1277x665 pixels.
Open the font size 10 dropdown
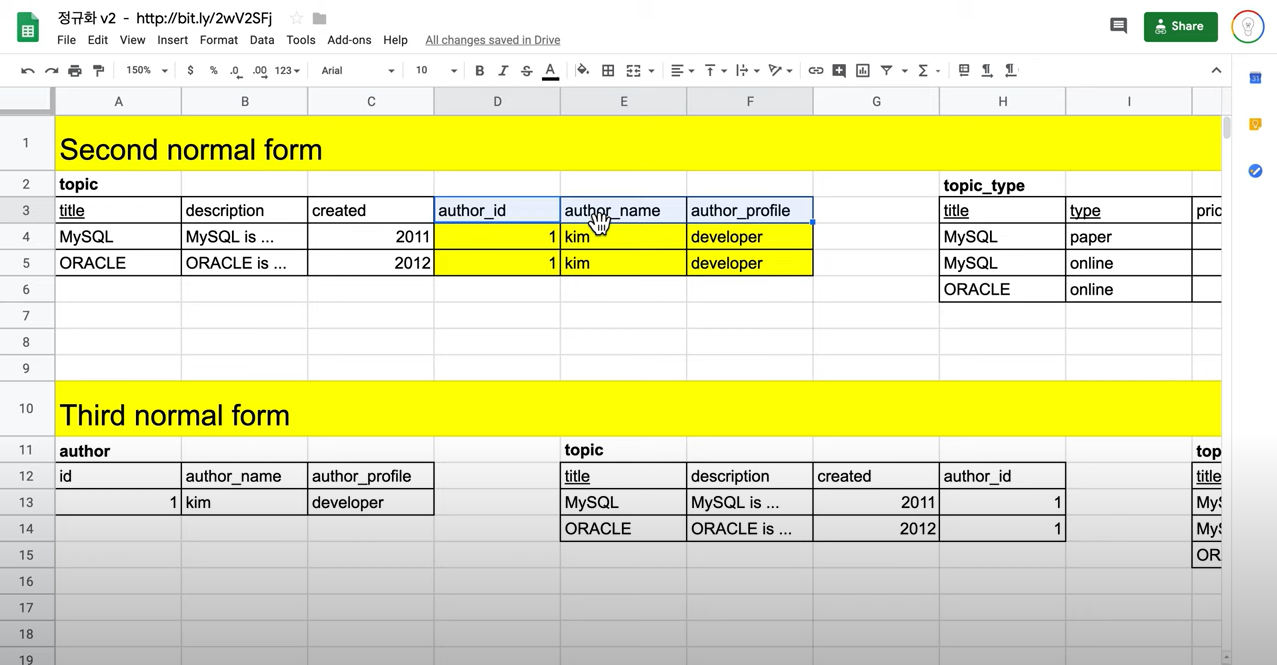click(x=436, y=71)
